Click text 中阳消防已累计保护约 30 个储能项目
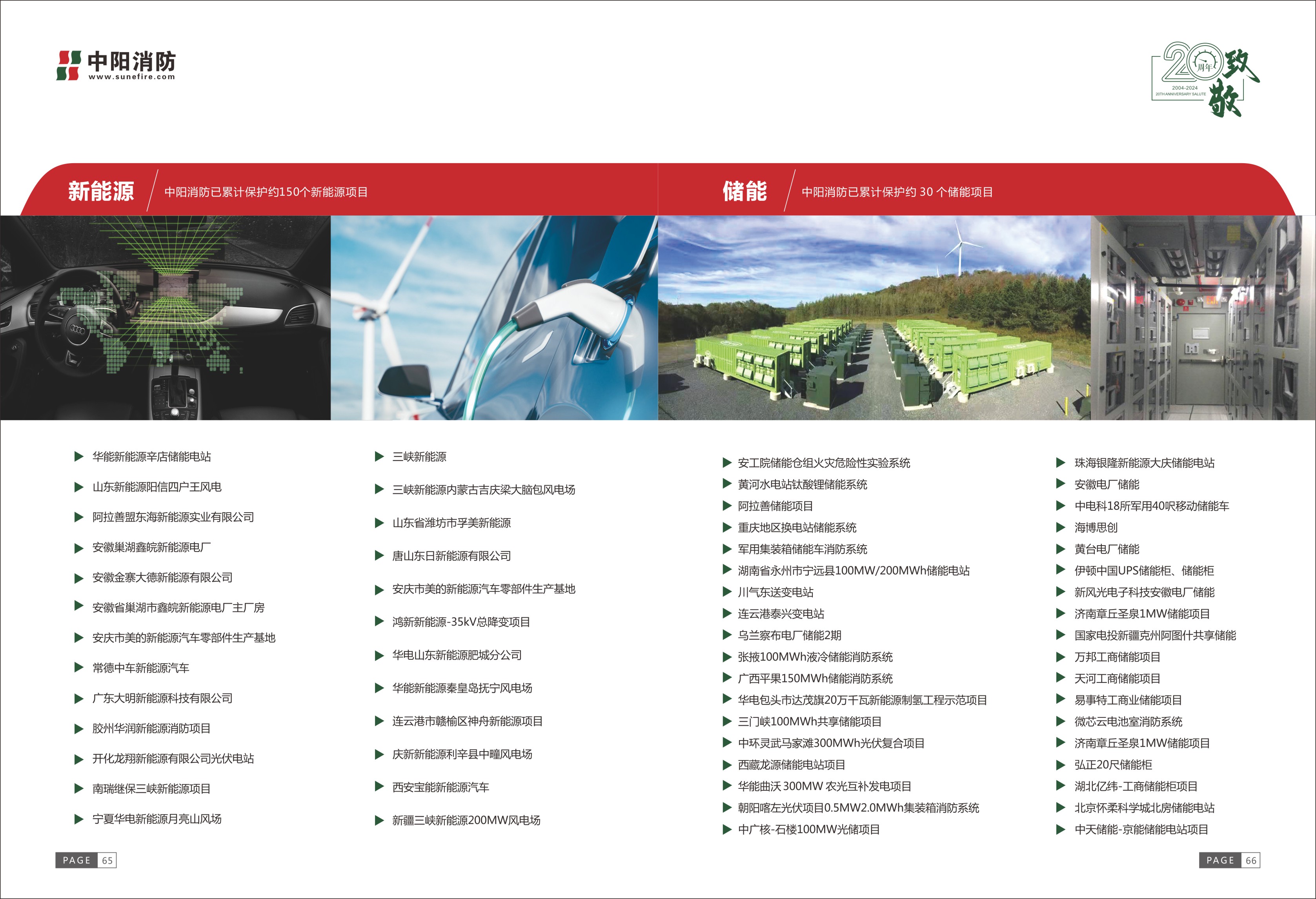The width and height of the screenshot is (1316, 899). (897, 193)
